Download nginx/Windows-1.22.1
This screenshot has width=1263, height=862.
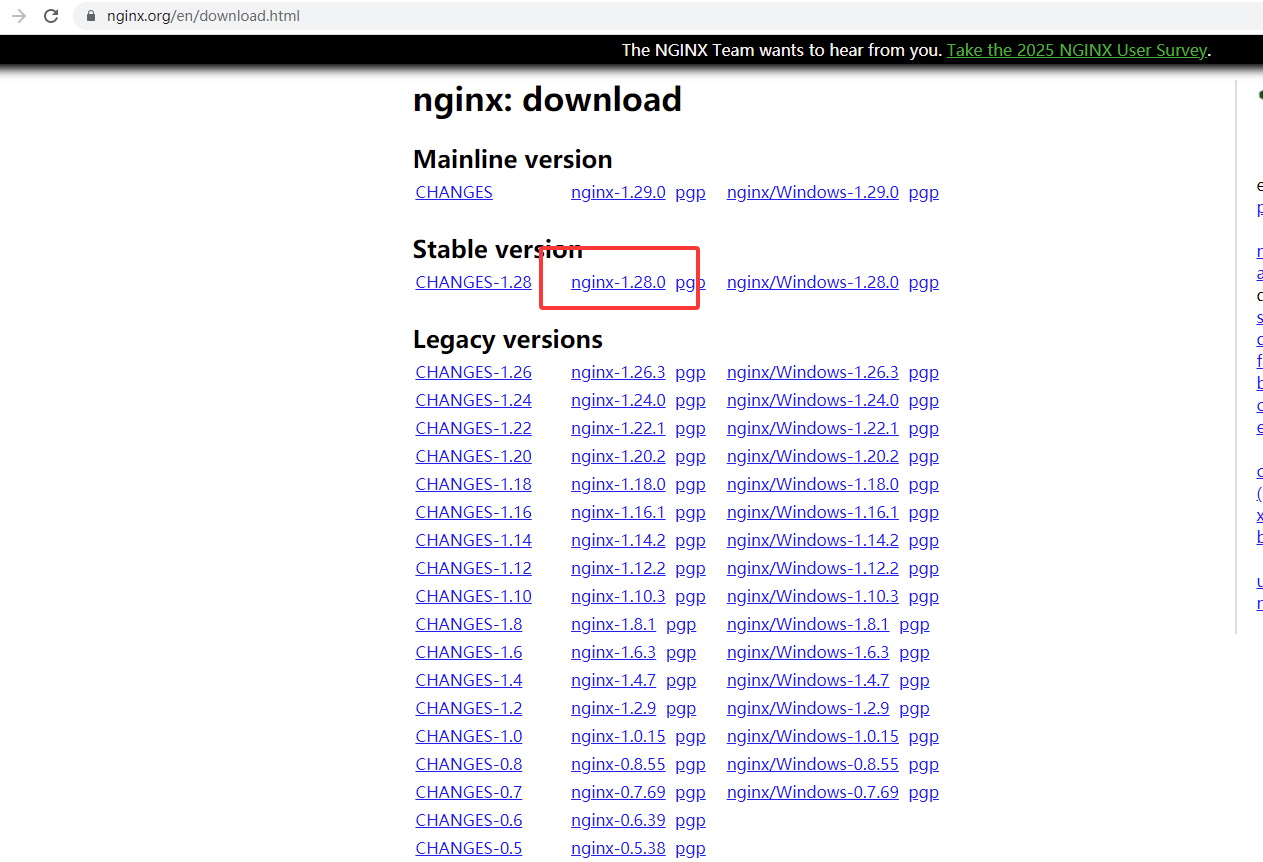(x=813, y=428)
